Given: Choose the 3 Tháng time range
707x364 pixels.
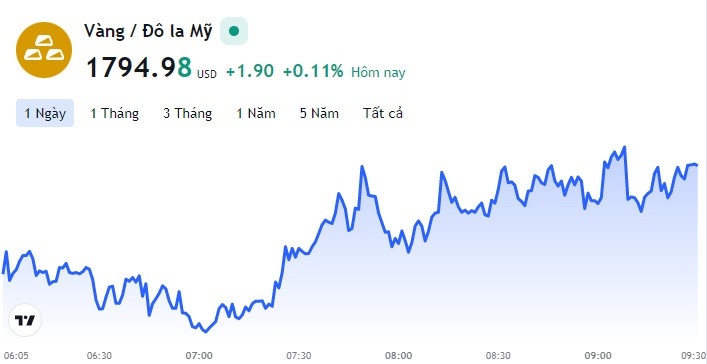Looking at the screenshot, I should point(188,113).
